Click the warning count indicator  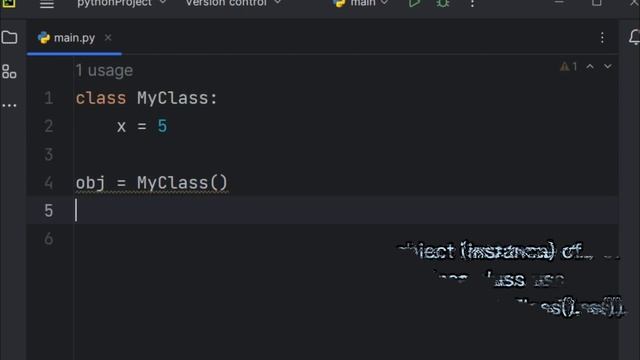pyautogui.click(x=569, y=67)
